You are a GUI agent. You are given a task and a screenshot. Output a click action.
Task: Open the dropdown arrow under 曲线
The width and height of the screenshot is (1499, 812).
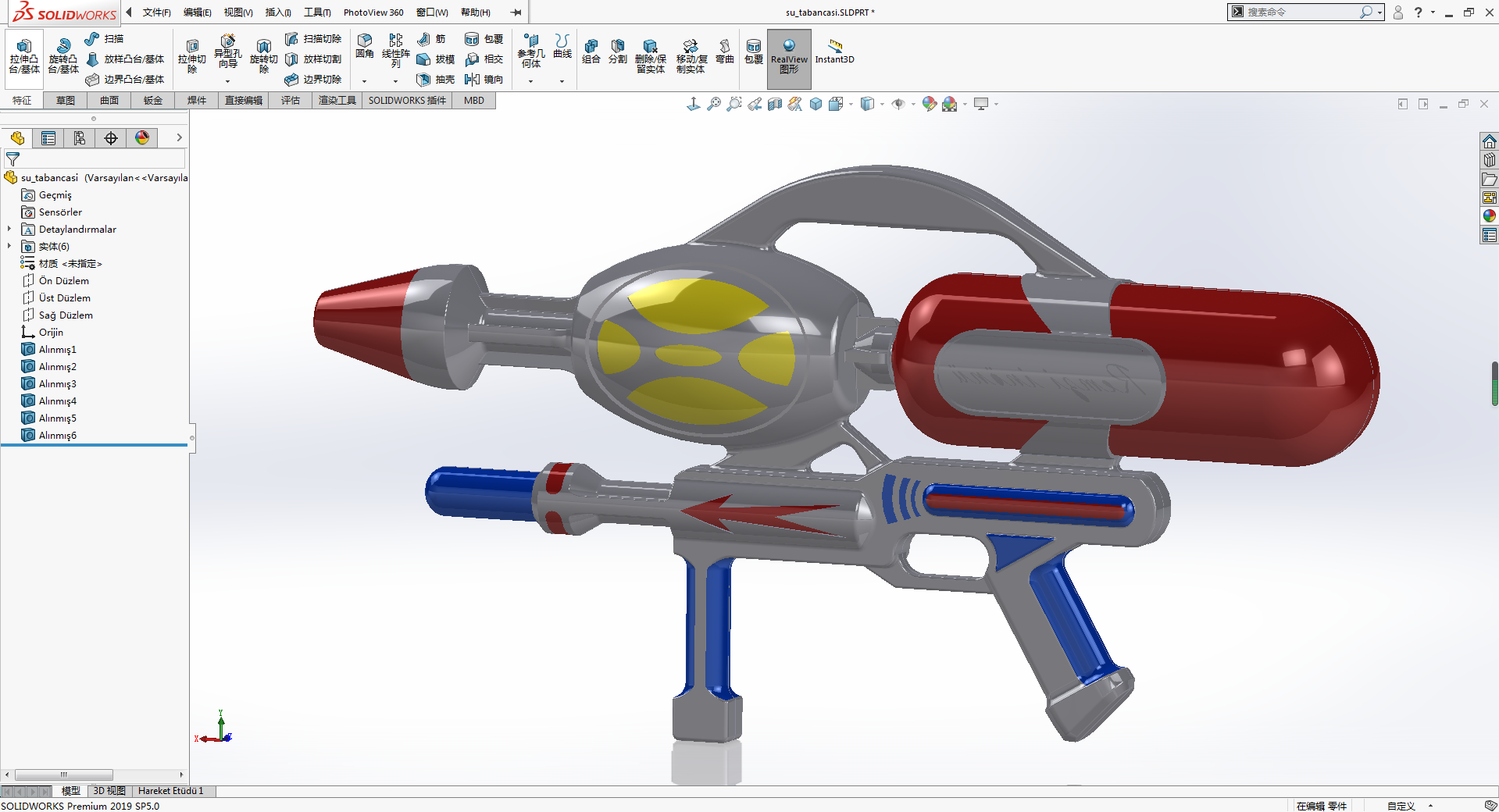pos(562,81)
